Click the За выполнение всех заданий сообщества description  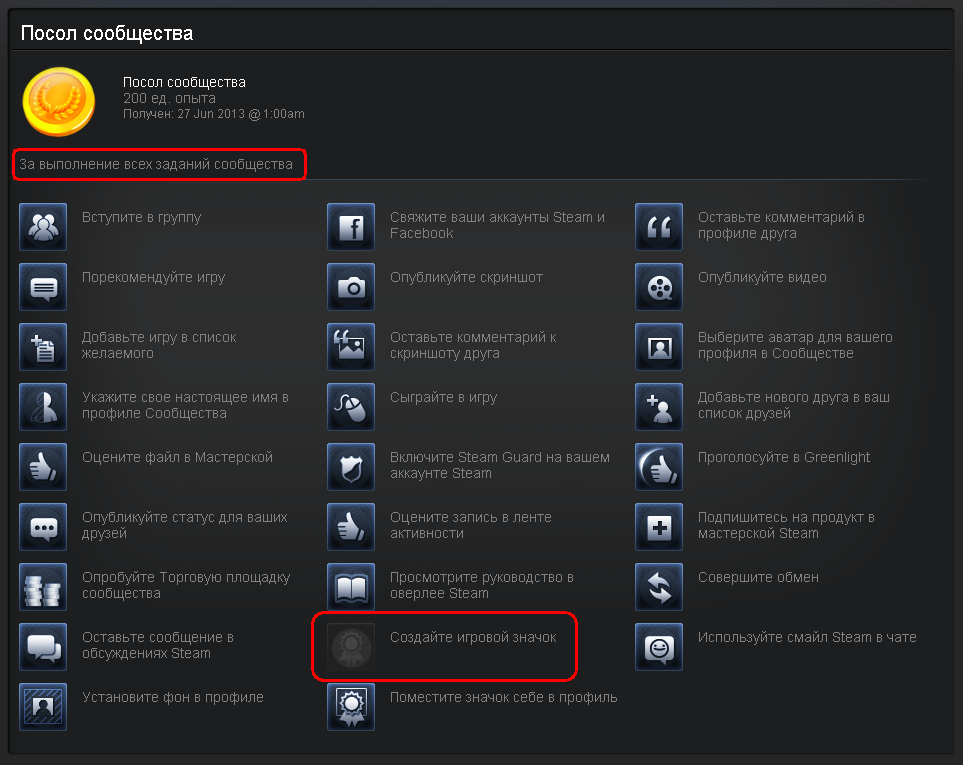(156, 165)
